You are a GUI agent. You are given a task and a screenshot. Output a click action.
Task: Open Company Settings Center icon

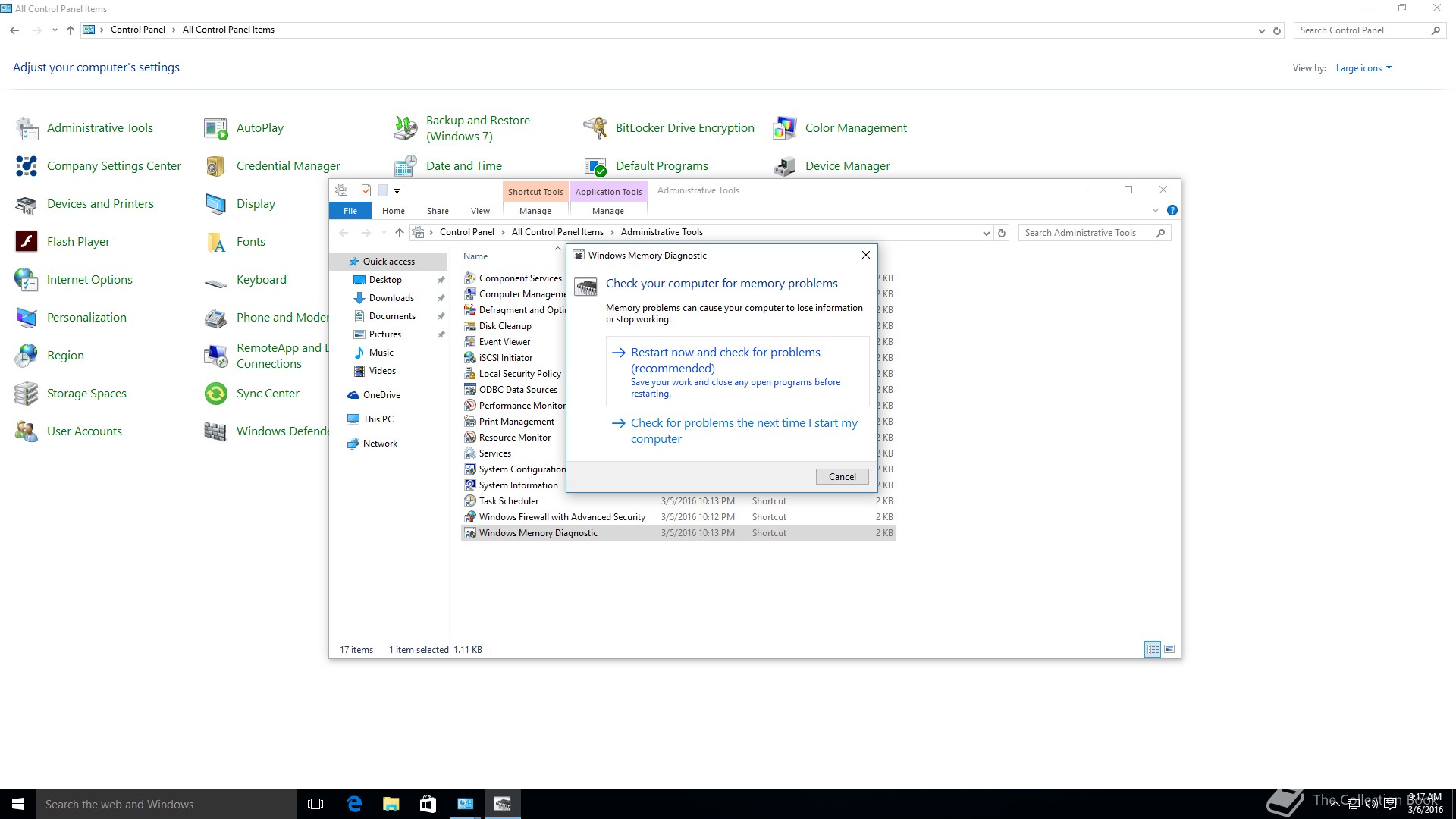coord(27,166)
